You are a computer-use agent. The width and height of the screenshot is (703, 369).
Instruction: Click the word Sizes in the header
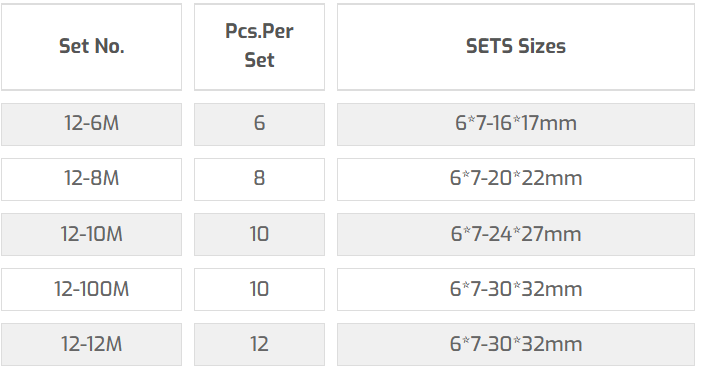point(542,46)
